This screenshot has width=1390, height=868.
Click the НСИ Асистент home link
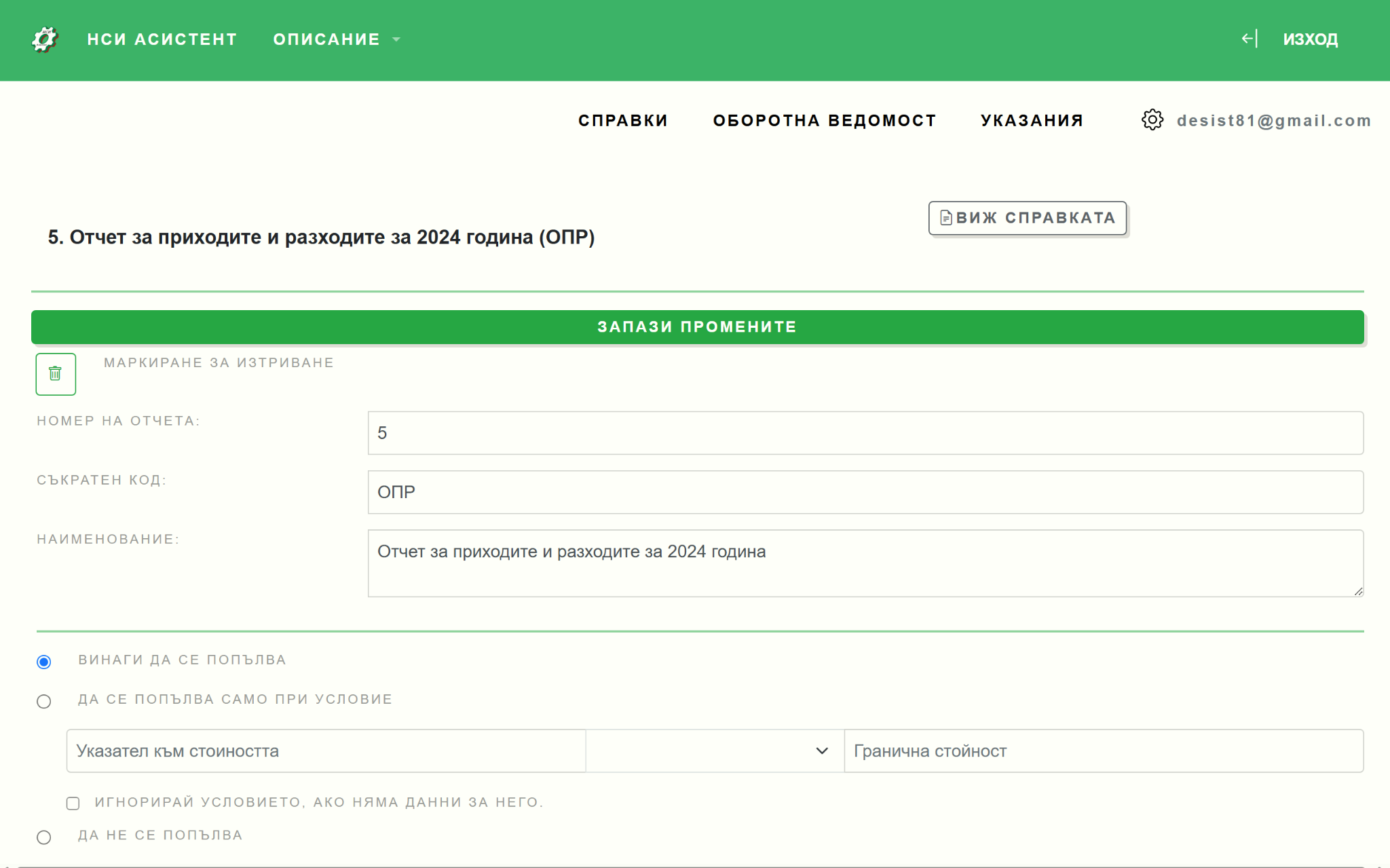(162, 39)
